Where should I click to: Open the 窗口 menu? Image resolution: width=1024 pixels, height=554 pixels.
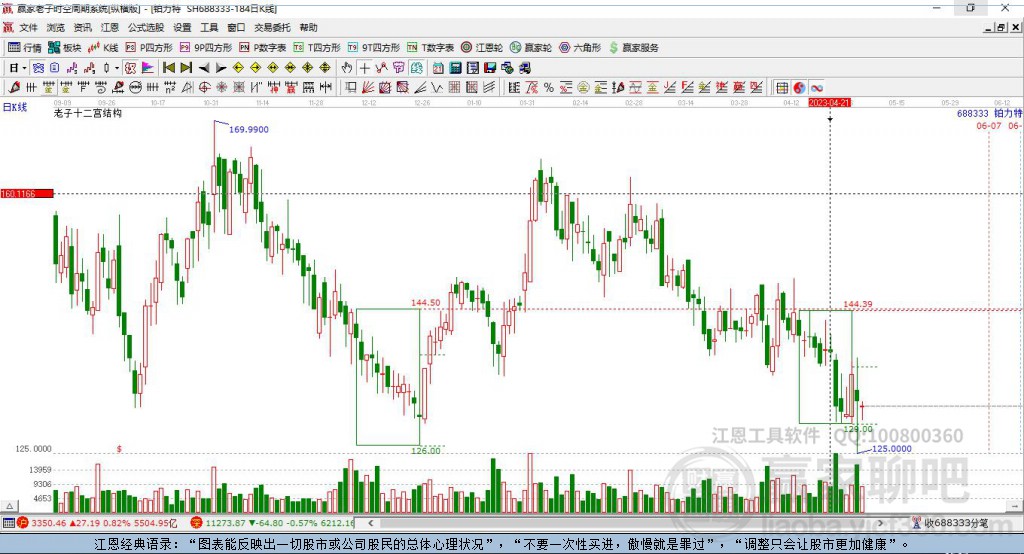pos(236,27)
